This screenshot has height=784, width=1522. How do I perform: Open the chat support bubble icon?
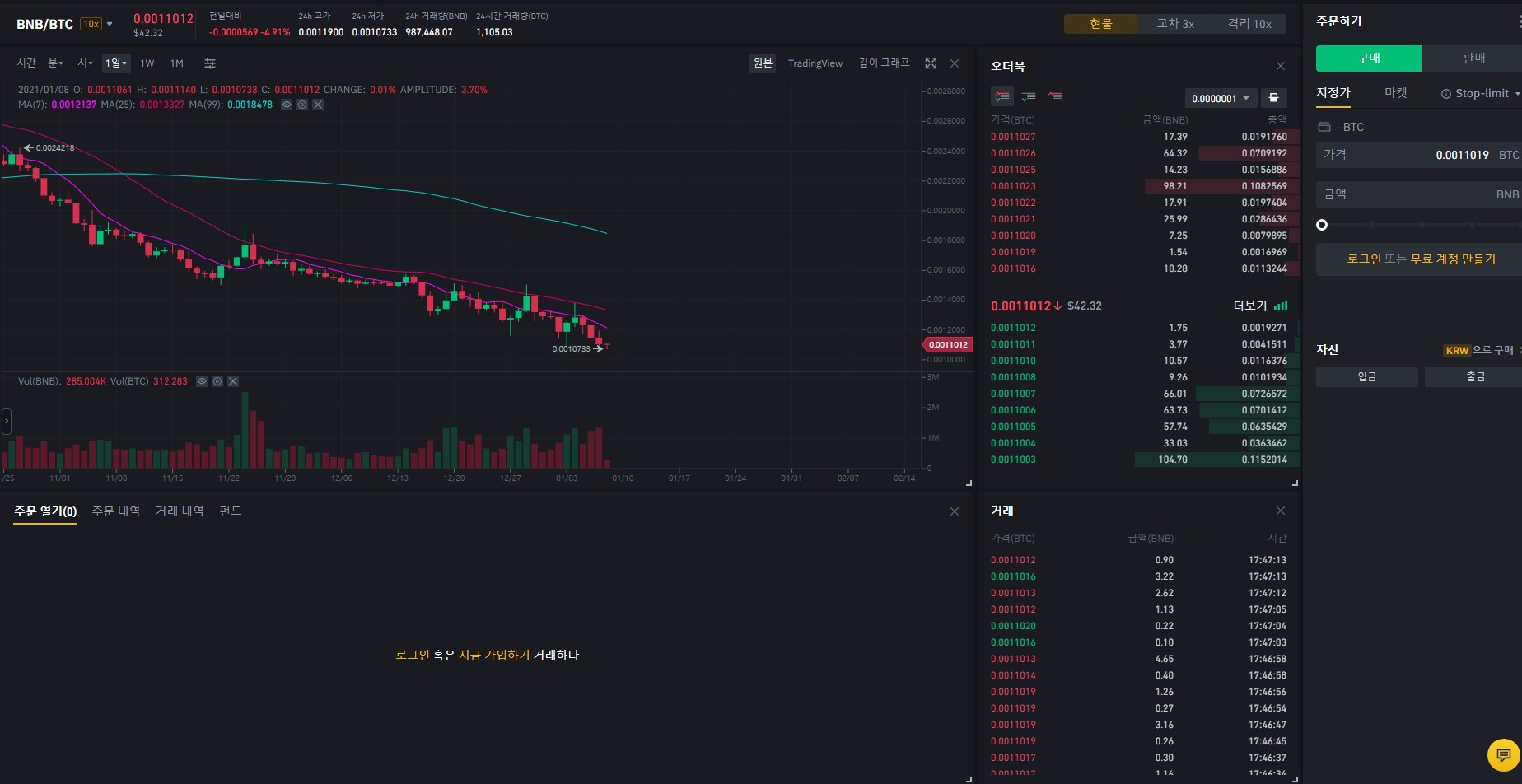click(x=1503, y=754)
